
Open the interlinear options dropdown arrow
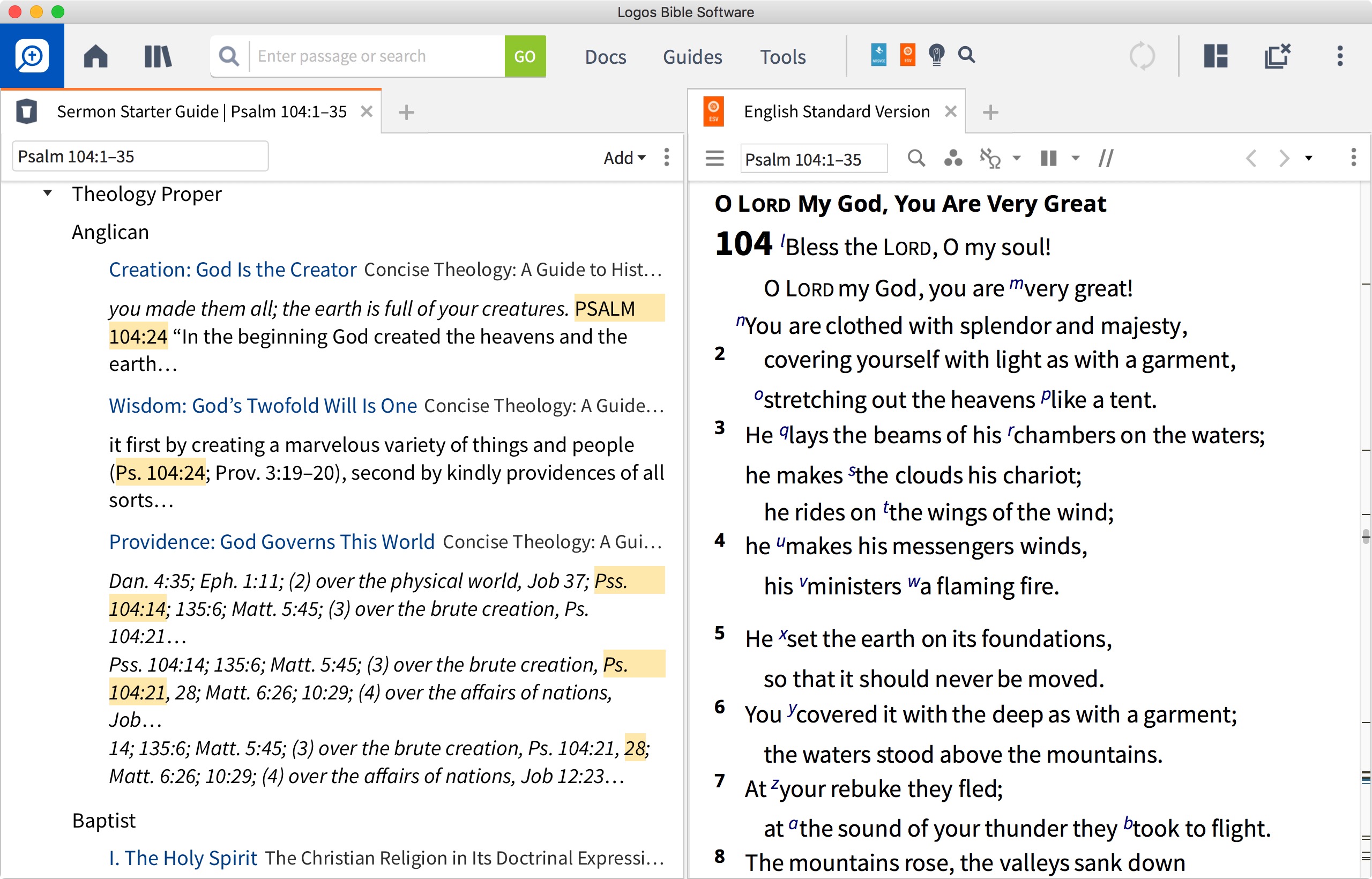pos(1017,158)
